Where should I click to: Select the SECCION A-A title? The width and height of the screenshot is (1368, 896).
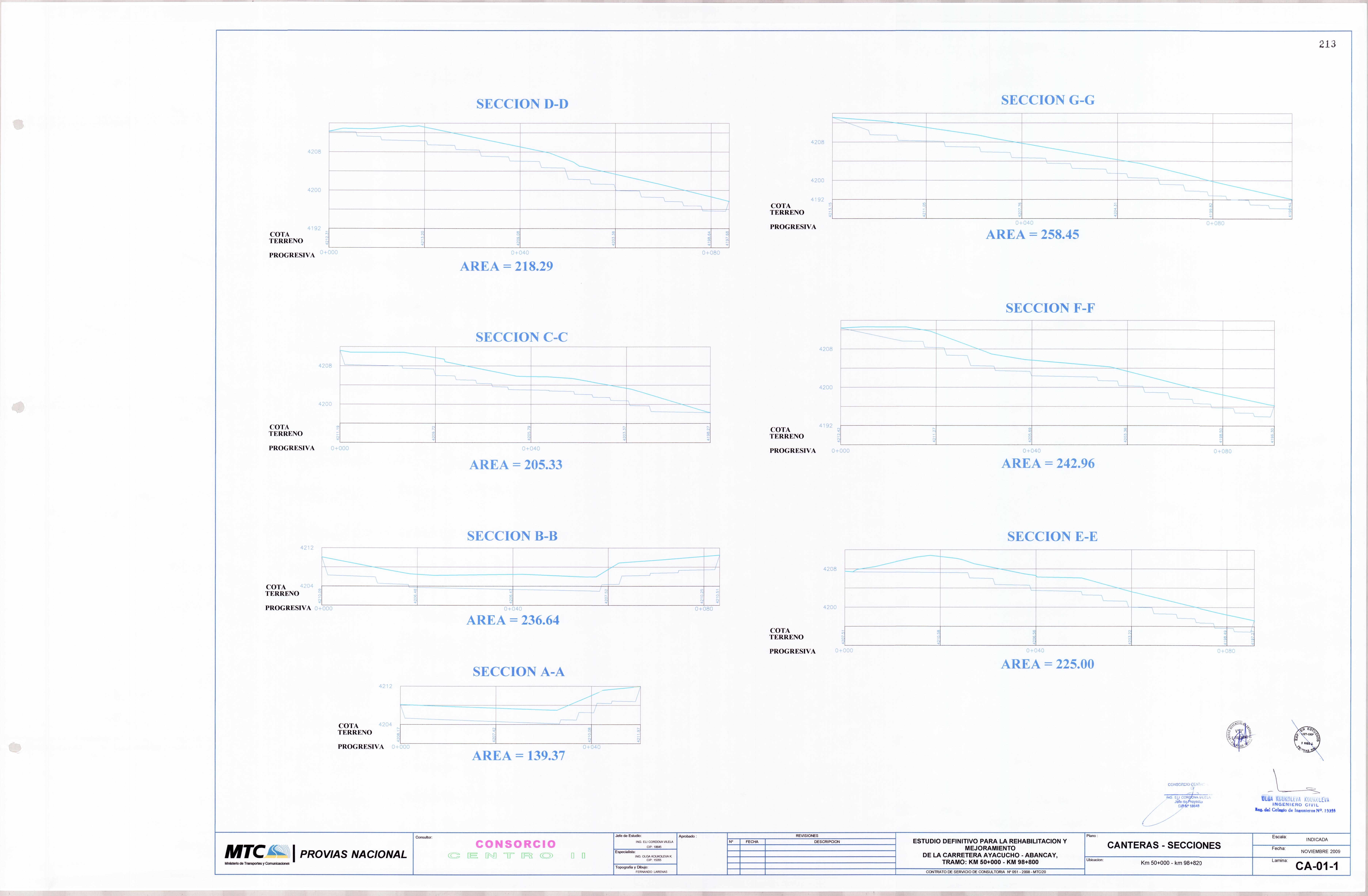tap(519, 672)
